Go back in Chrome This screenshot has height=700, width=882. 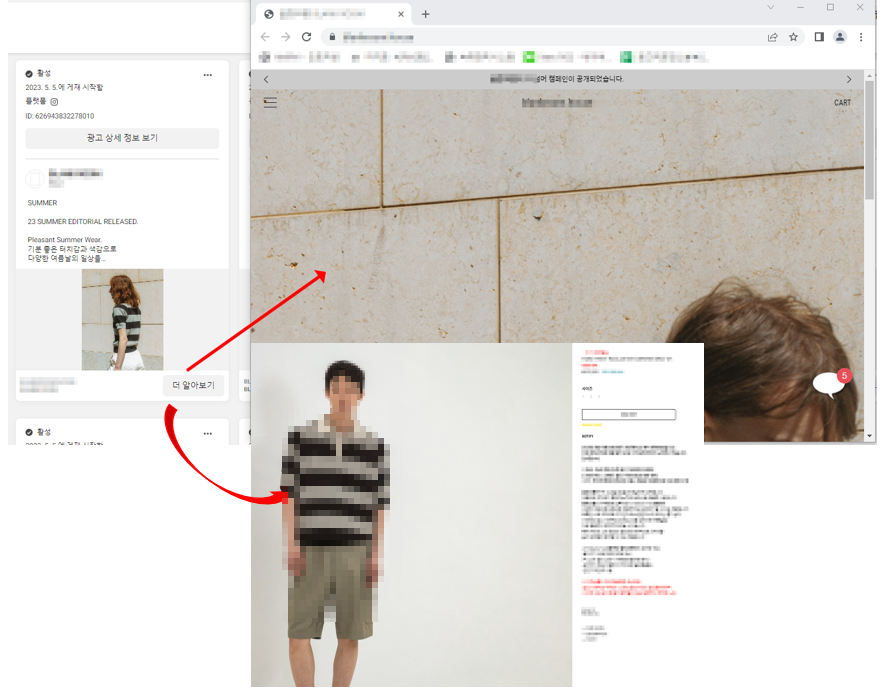(x=265, y=37)
